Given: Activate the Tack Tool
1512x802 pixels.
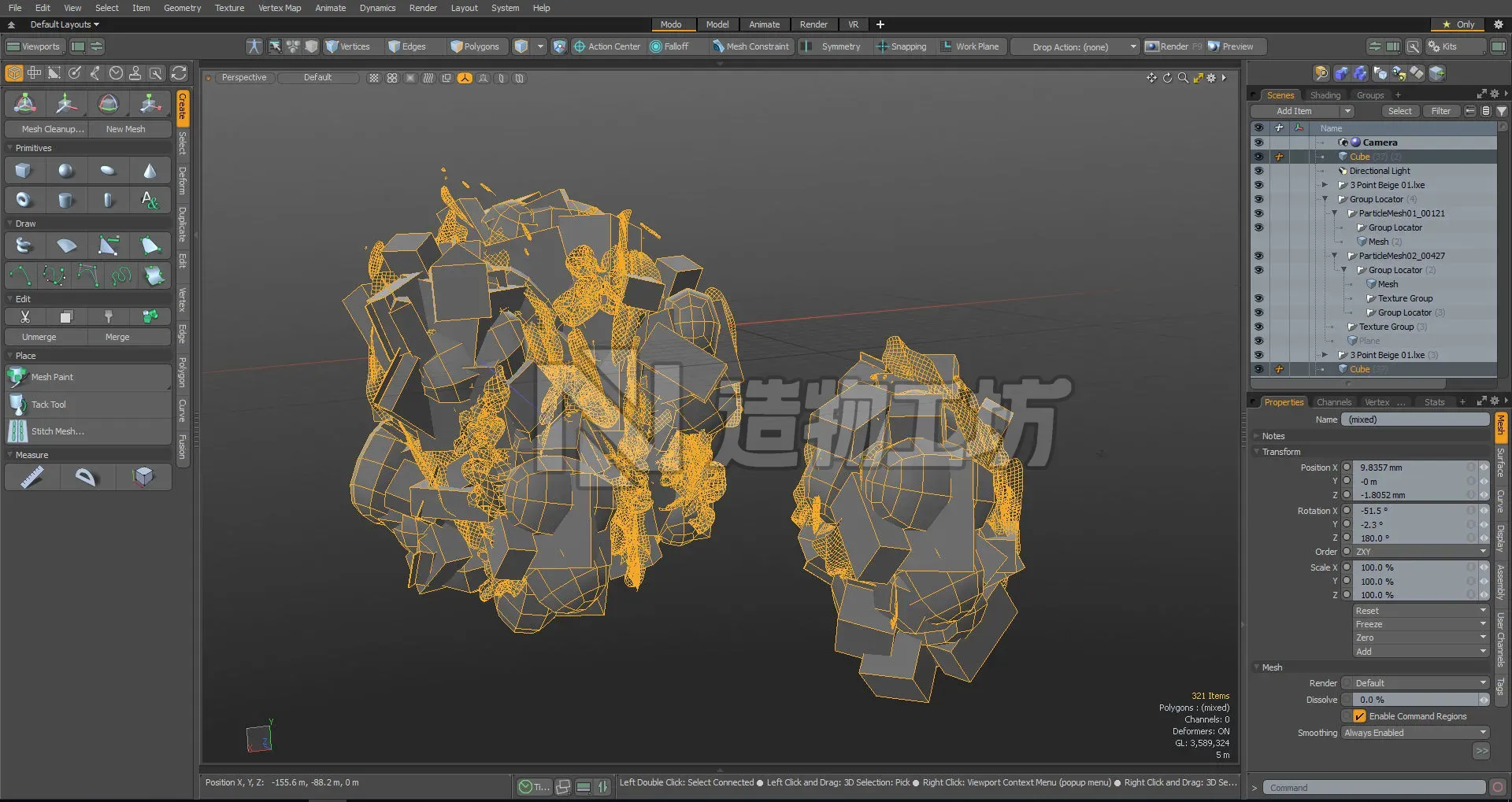Looking at the screenshot, I should coord(88,405).
